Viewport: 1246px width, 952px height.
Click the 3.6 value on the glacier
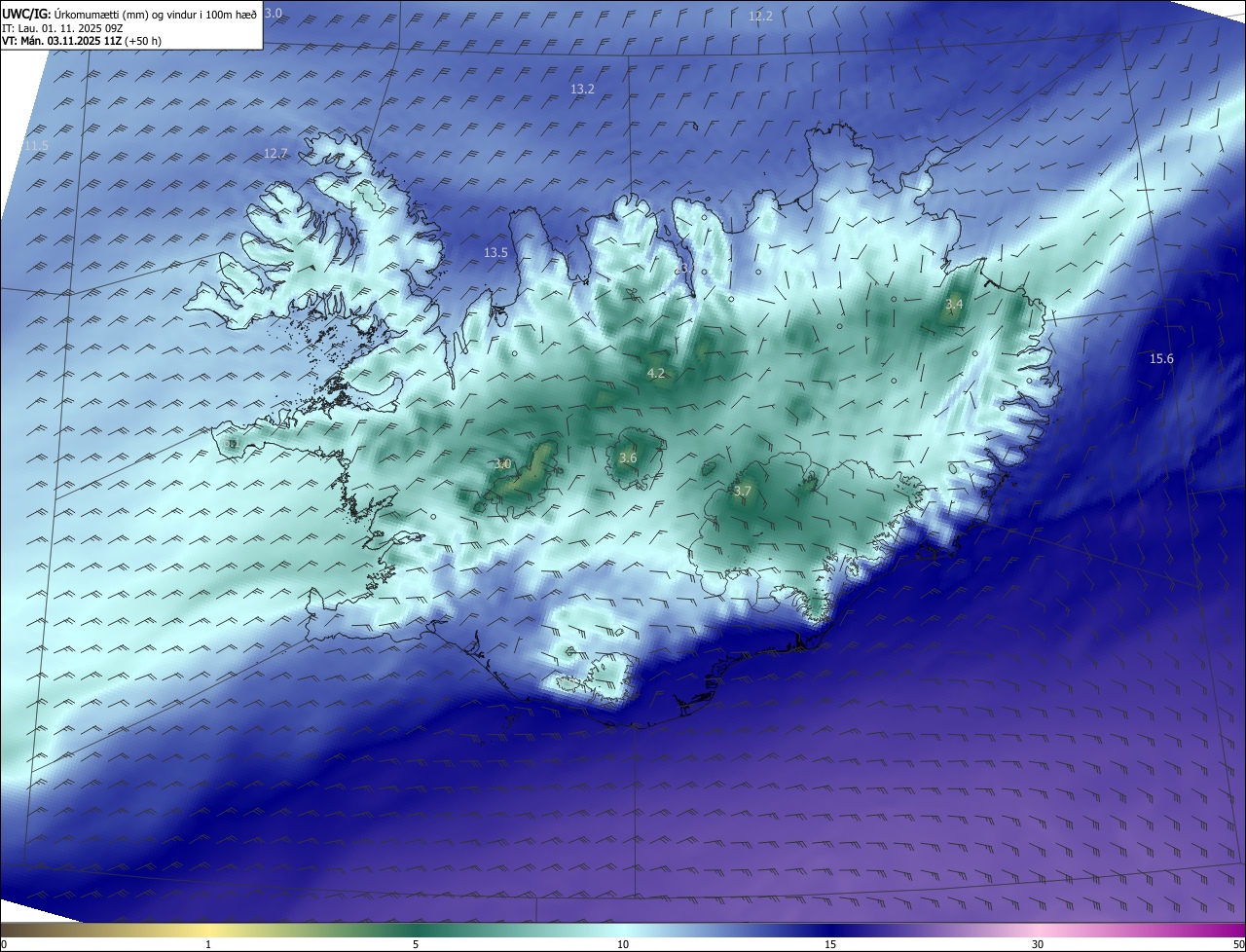coord(628,458)
